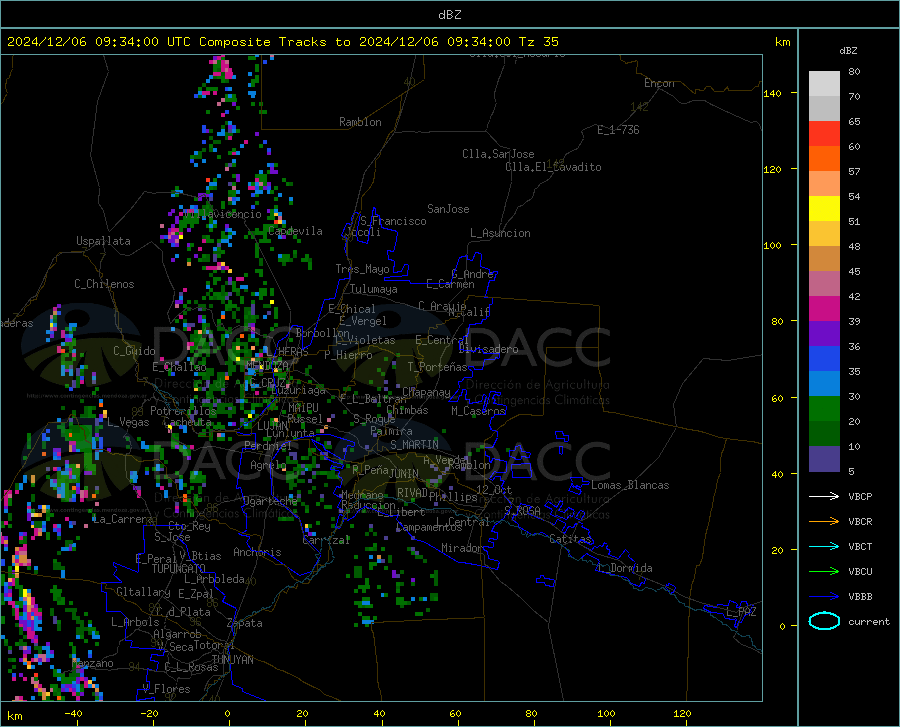Click the 'M_Caseros' map label
The width and height of the screenshot is (900, 727).
click(478, 411)
